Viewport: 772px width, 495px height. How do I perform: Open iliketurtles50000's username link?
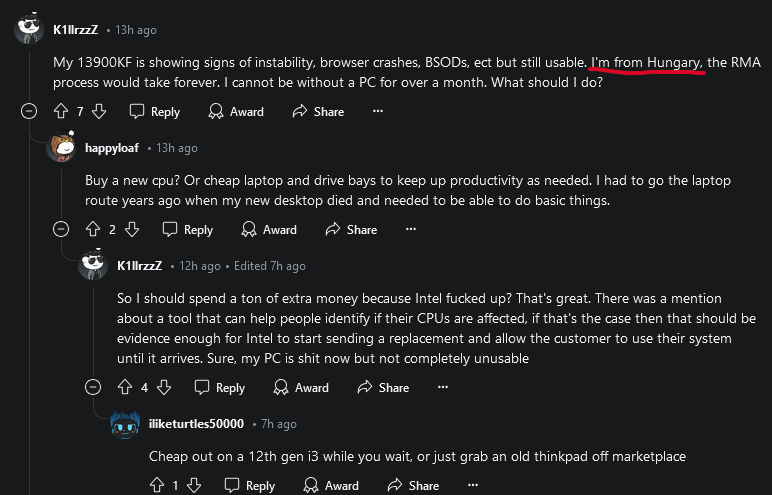pos(196,424)
